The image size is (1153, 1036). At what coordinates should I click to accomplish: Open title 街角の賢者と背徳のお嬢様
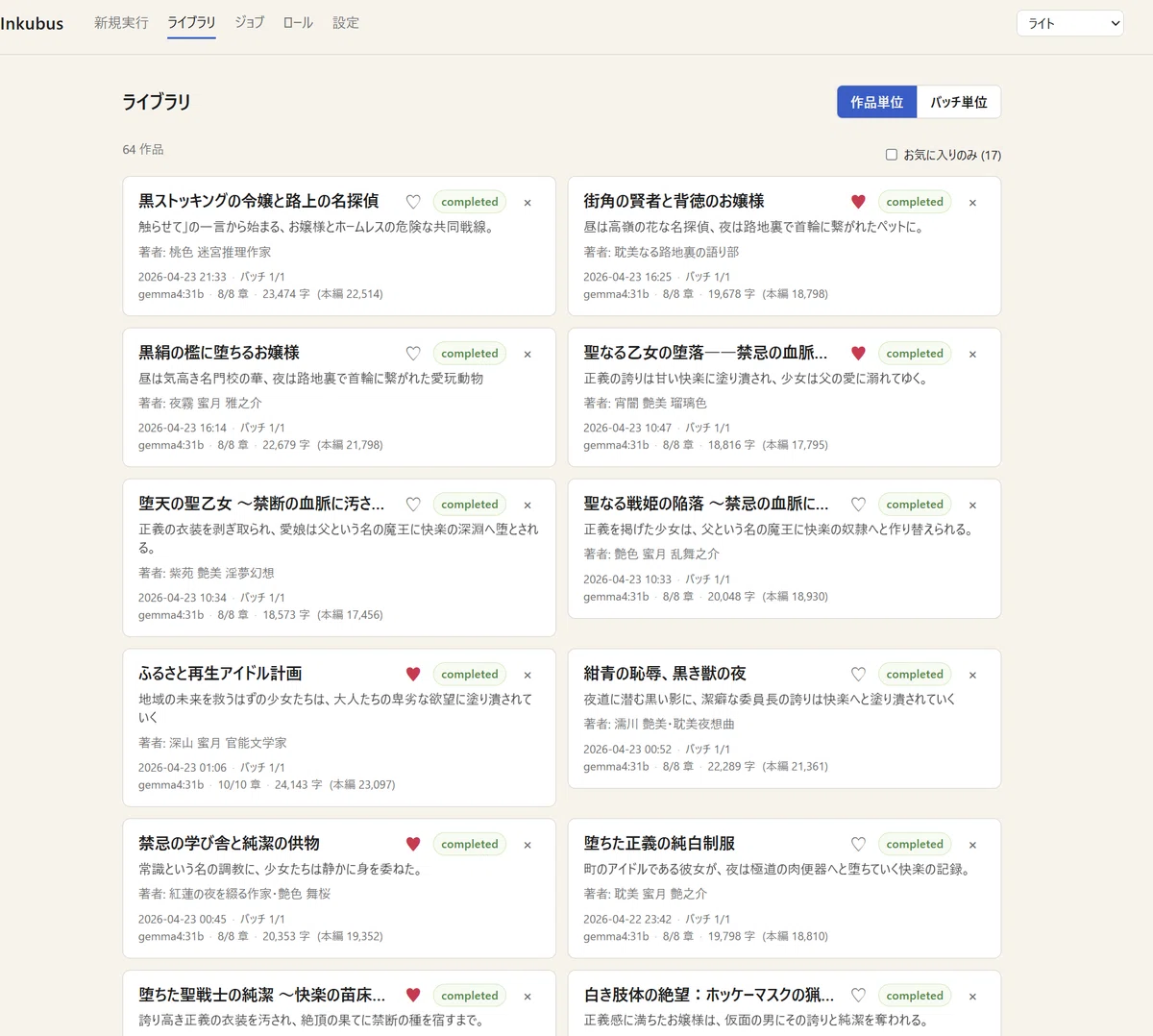(674, 201)
